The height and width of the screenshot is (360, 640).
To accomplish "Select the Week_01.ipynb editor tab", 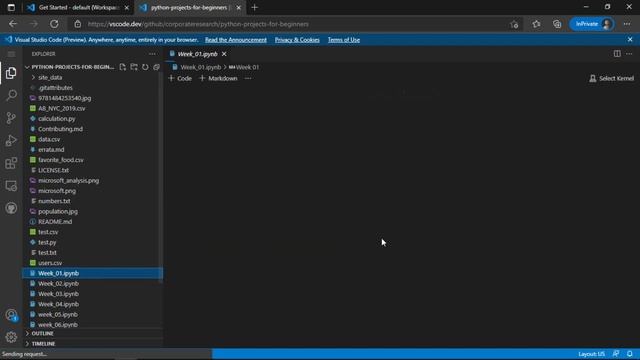I will click(x=198, y=54).
